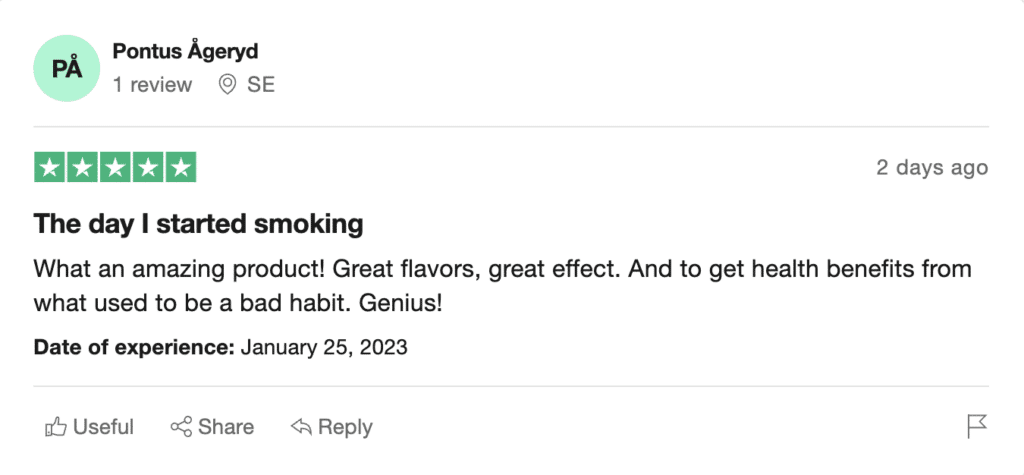Open the PÅ profile avatar
This screenshot has height=475, width=1024.
click(69, 69)
